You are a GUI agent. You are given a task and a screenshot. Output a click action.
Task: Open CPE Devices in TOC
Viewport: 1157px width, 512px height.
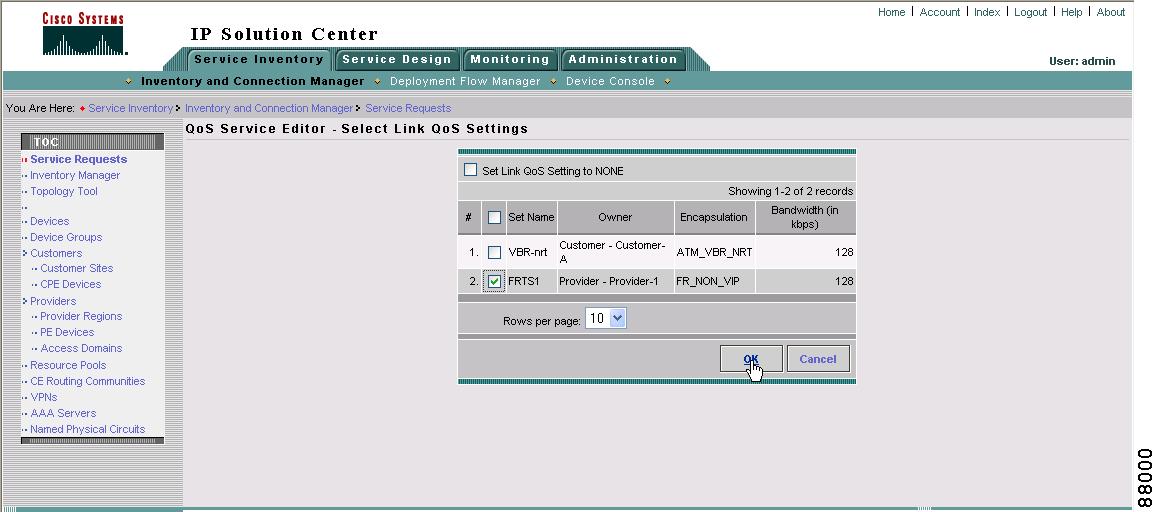(71, 284)
